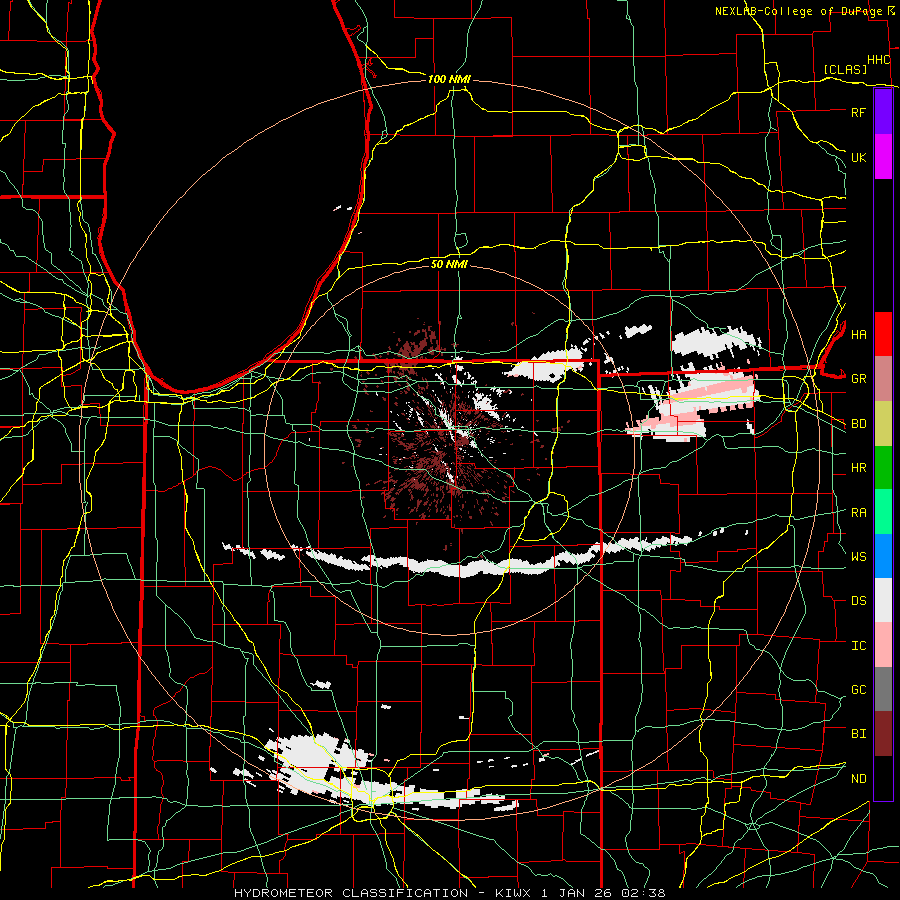Click the 'ND' legend label
Viewport: 900px width, 900px height.
858,779
